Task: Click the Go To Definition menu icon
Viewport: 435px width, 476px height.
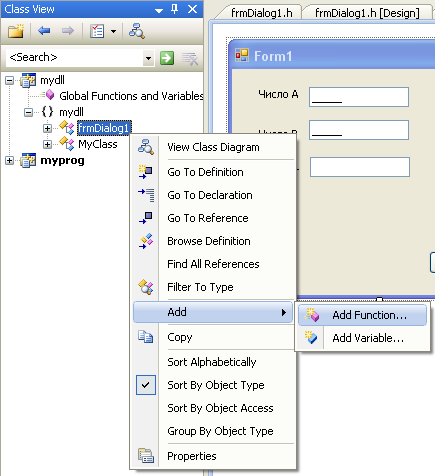Action: (146, 172)
